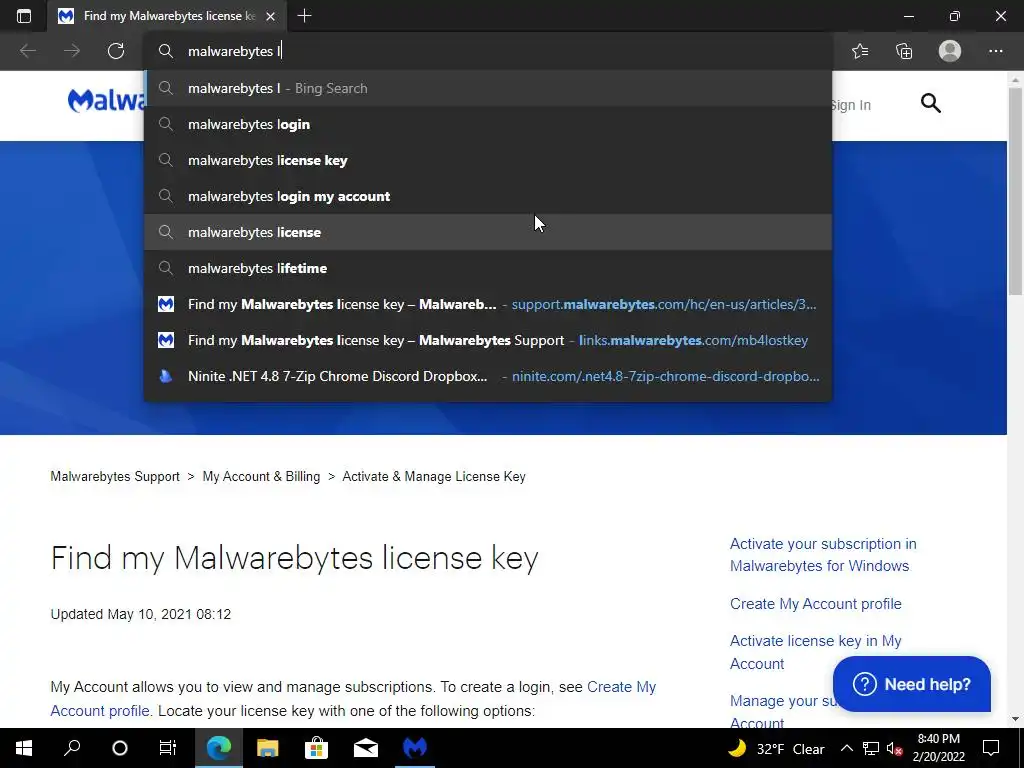Open a new tab with plus button
1024x768 pixels.
304,16
